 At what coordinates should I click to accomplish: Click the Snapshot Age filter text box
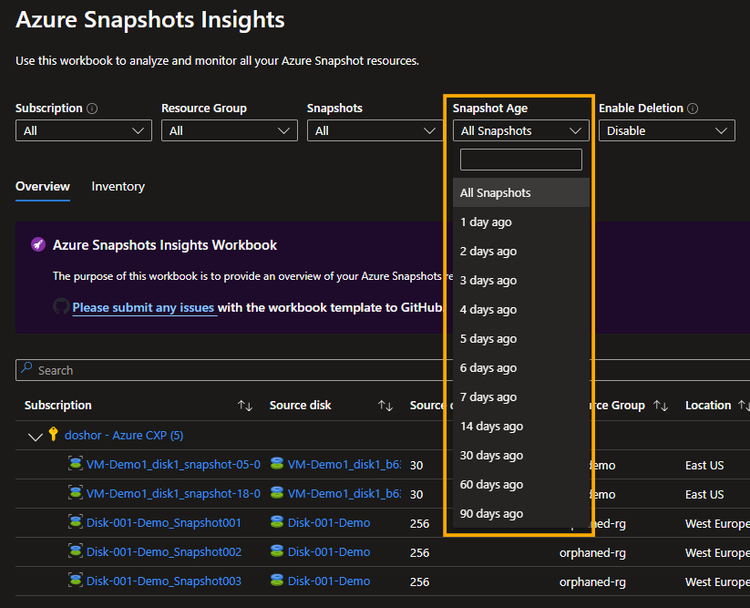(520, 159)
